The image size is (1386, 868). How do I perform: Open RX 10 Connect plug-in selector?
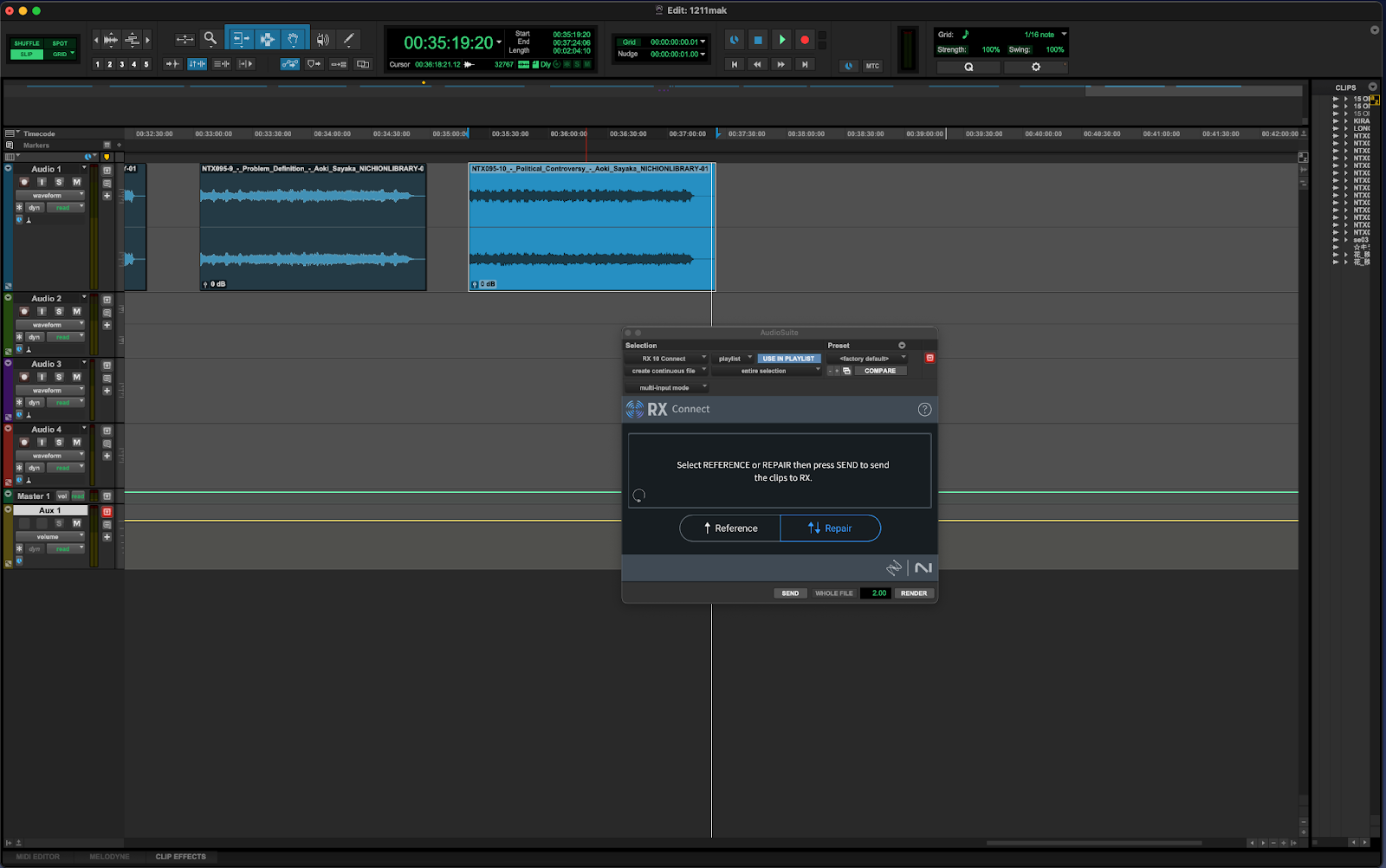pos(666,359)
